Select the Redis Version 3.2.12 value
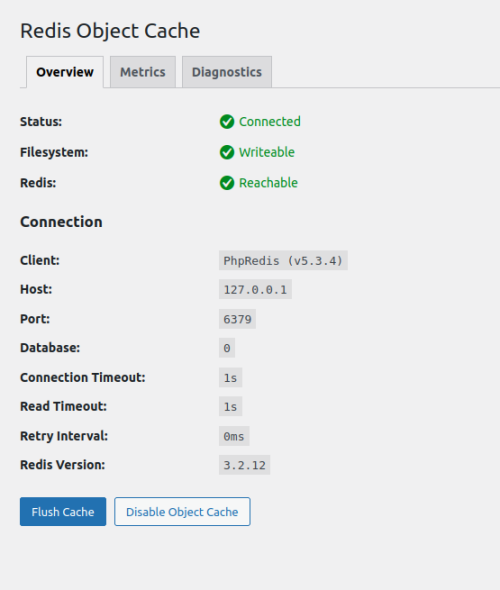 245,465
